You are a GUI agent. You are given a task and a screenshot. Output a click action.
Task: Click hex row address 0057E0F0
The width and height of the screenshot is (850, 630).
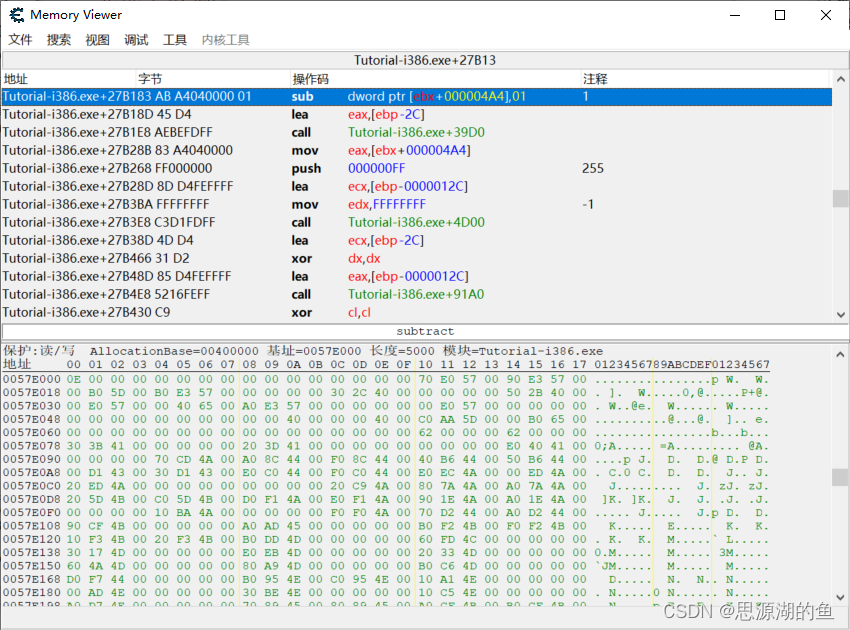pos(32,512)
